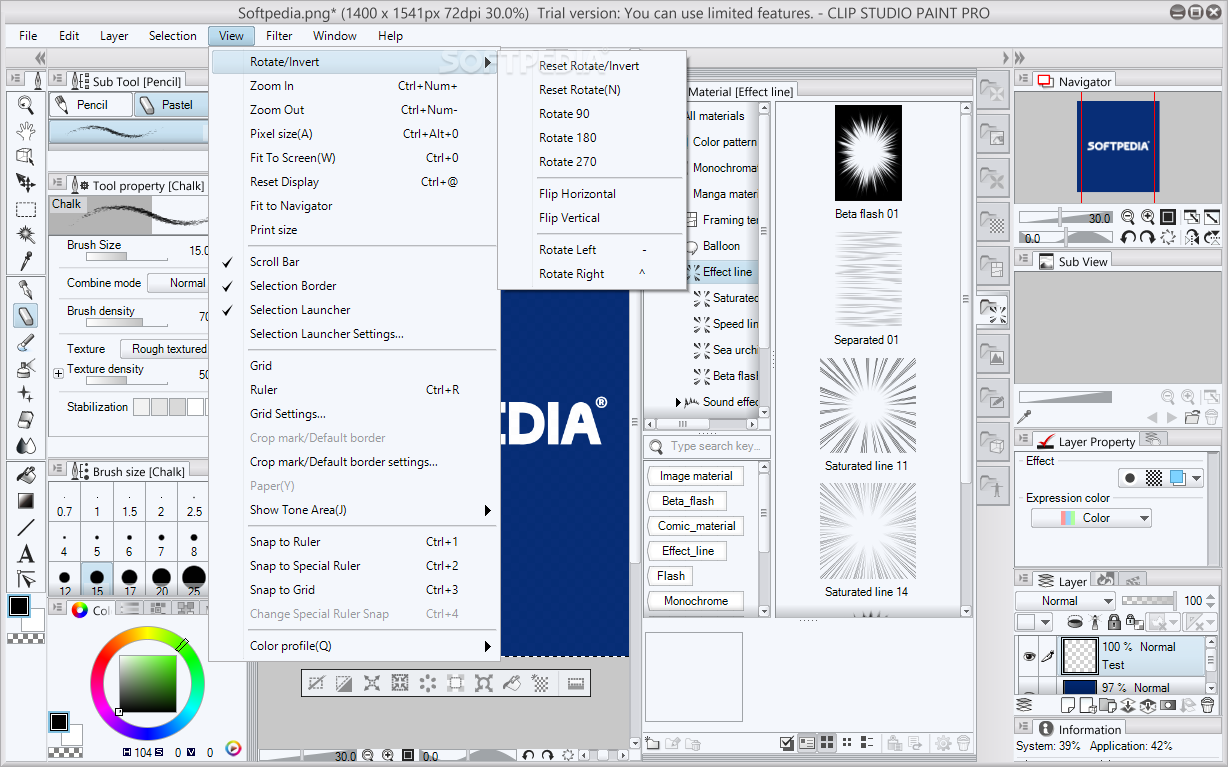Select the Hand move tool

(x=26, y=131)
